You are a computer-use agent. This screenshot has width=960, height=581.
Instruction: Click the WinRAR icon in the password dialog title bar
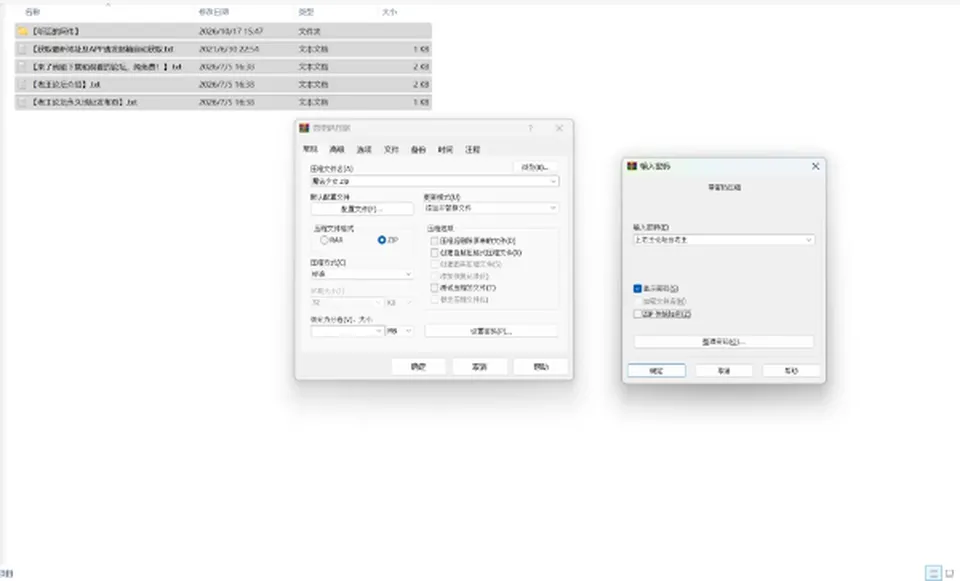(x=632, y=166)
